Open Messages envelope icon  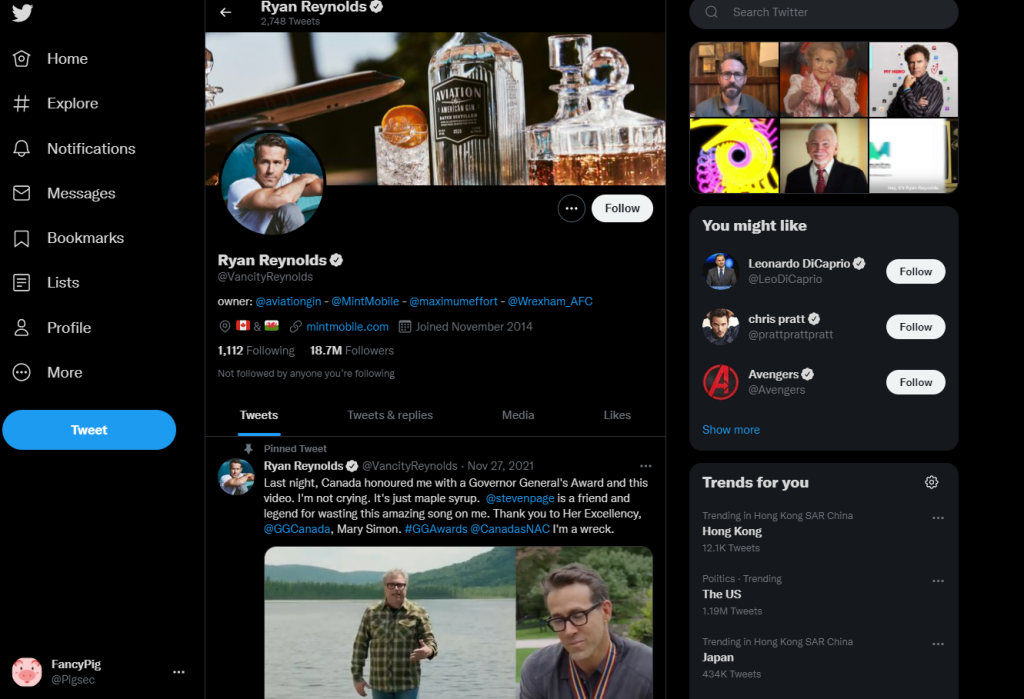tap(22, 193)
